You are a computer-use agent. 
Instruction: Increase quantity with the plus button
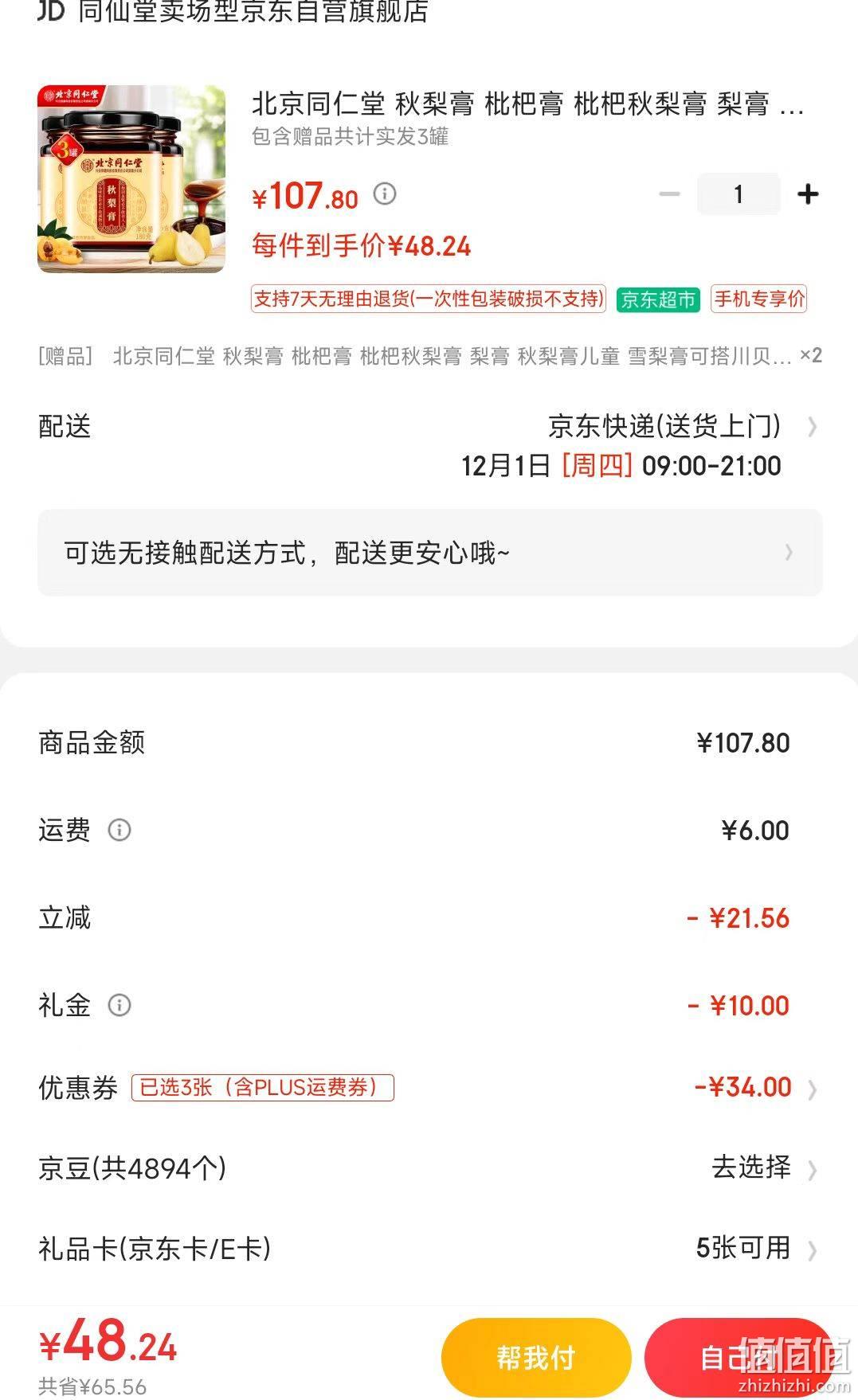(808, 194)
